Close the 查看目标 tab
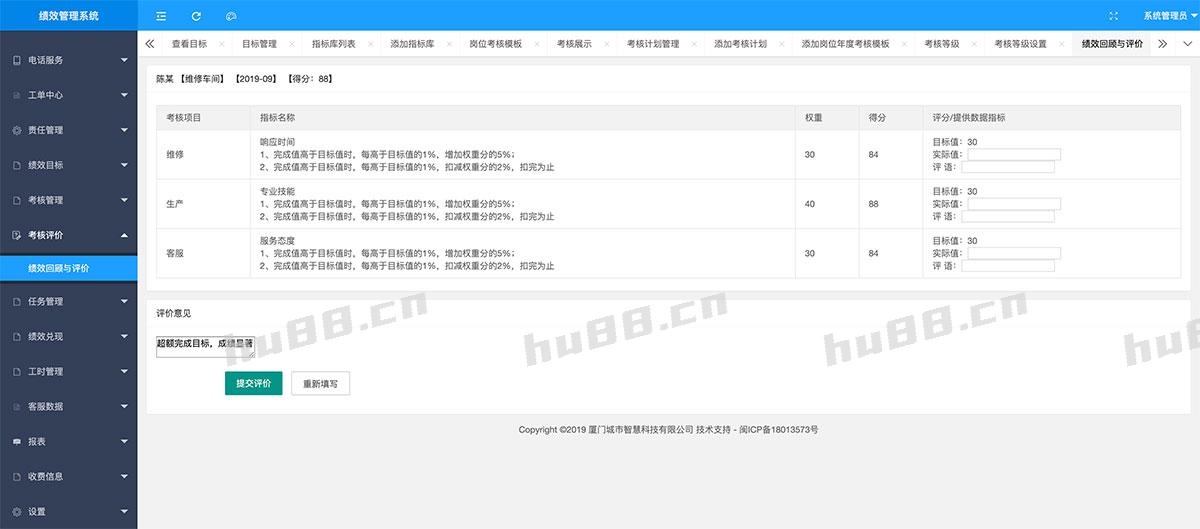This screenshot has width=1200, height=529. [x=221, y=44]
